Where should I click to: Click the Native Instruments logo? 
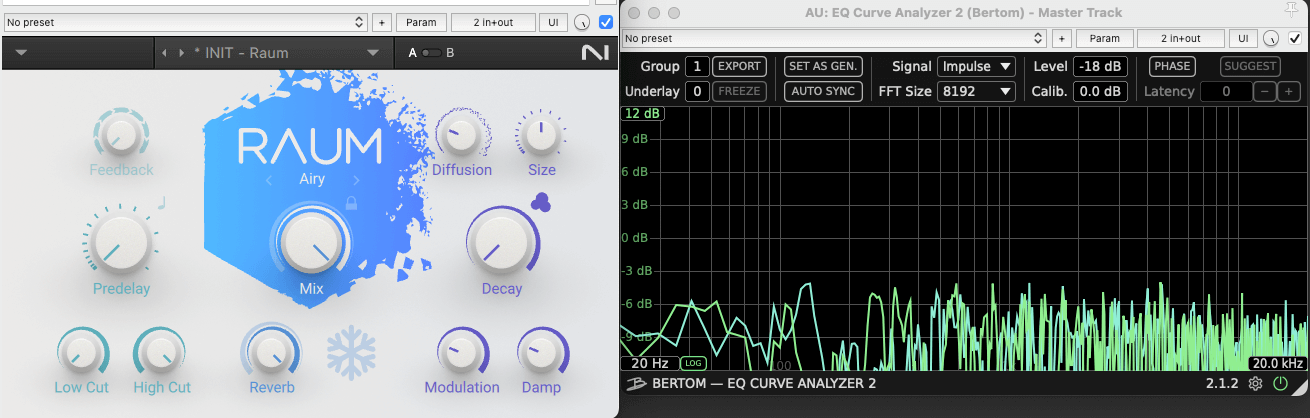click(x=591, y=53)
